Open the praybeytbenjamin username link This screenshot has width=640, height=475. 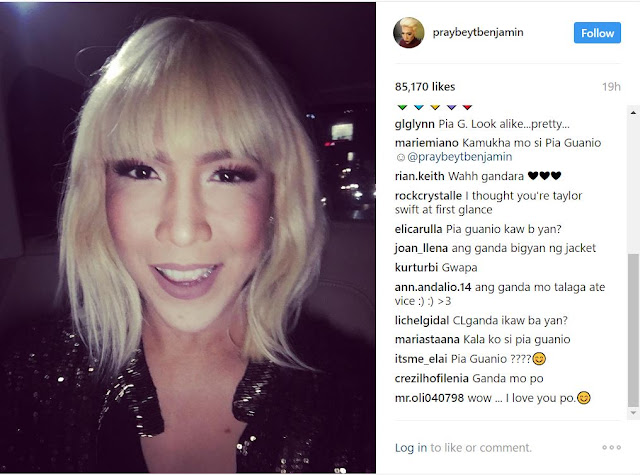[x=478, y=33]
